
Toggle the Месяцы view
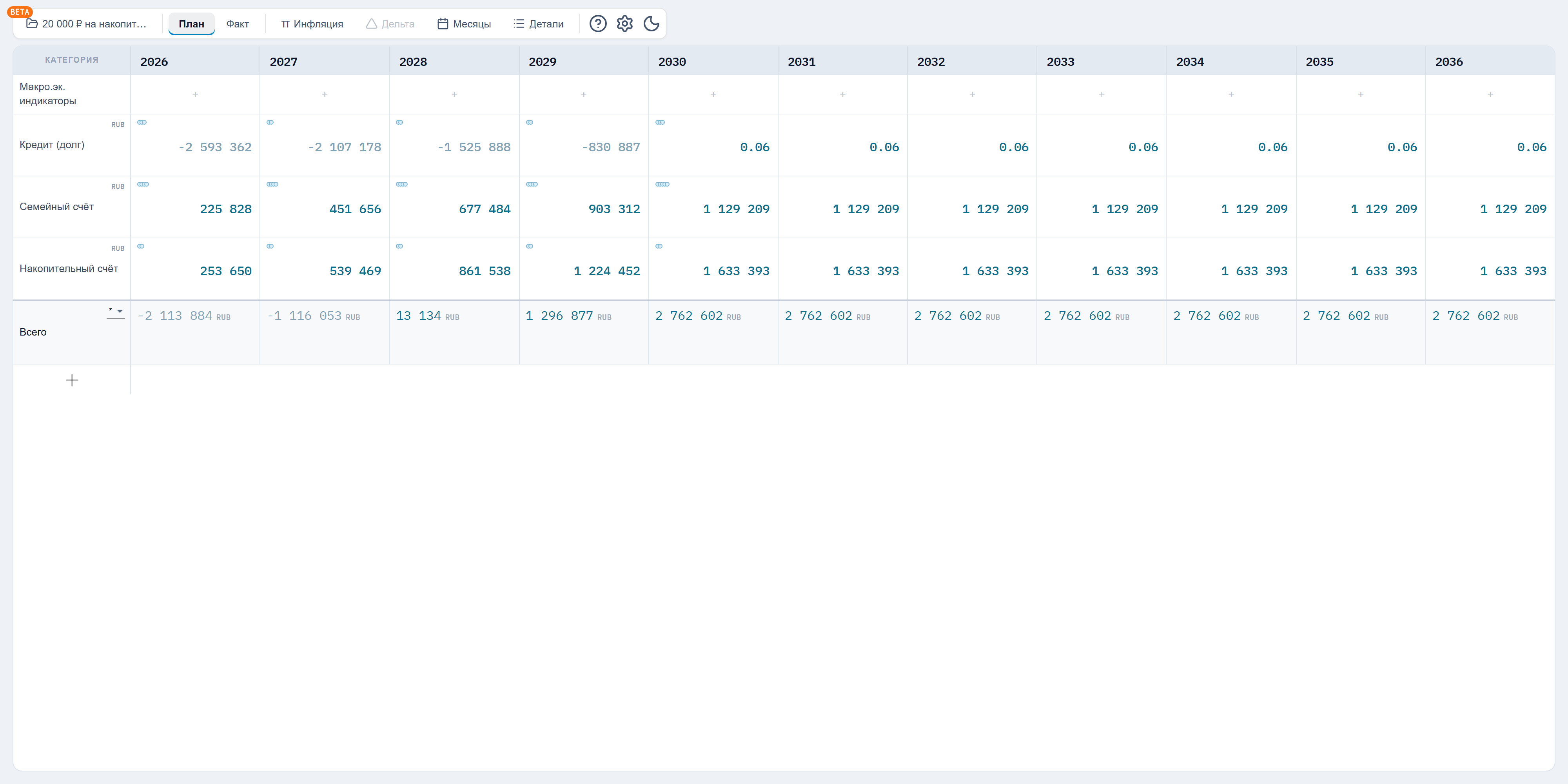(464, 24)
